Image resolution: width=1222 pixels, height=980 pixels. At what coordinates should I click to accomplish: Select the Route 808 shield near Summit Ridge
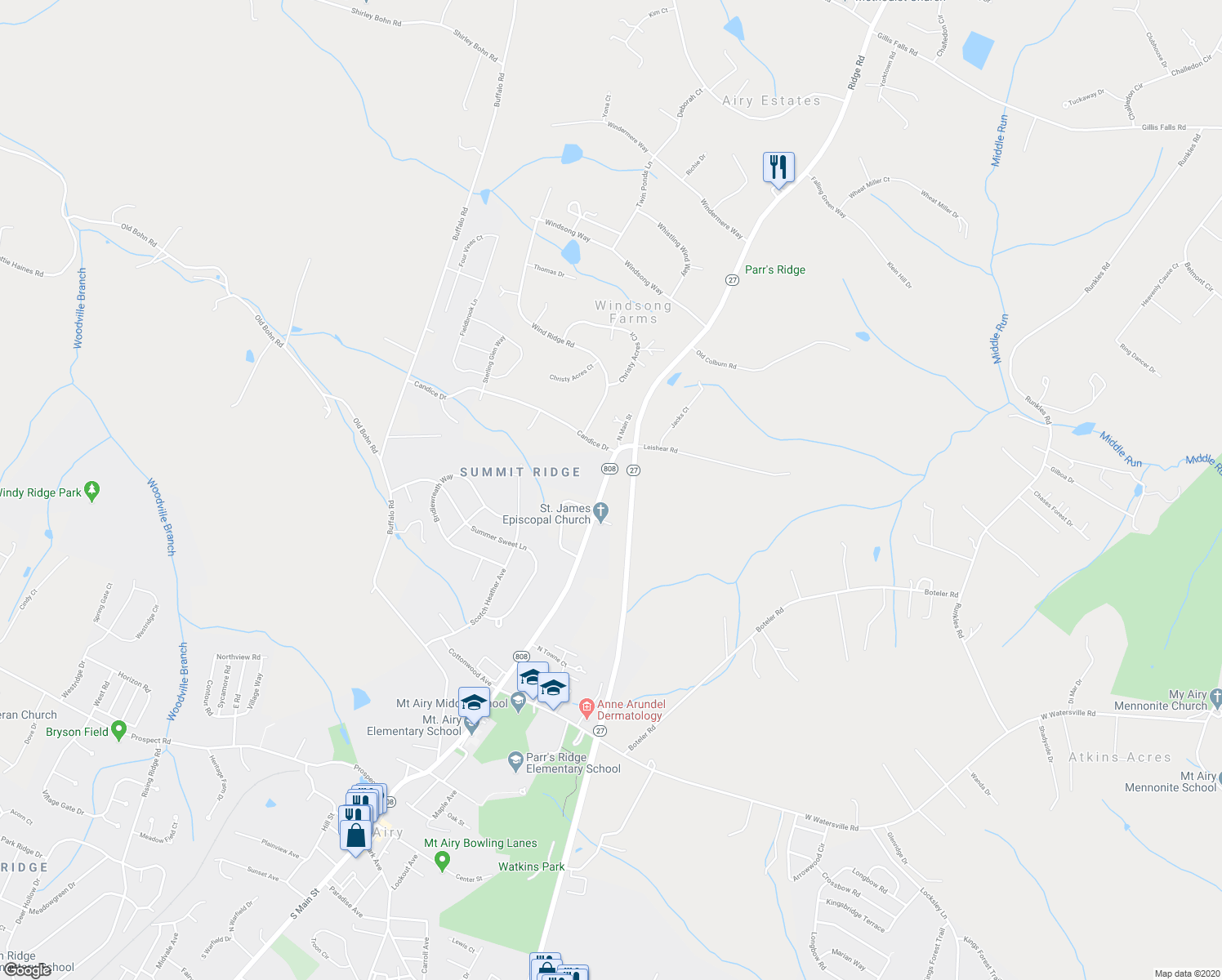click(609, 469)
